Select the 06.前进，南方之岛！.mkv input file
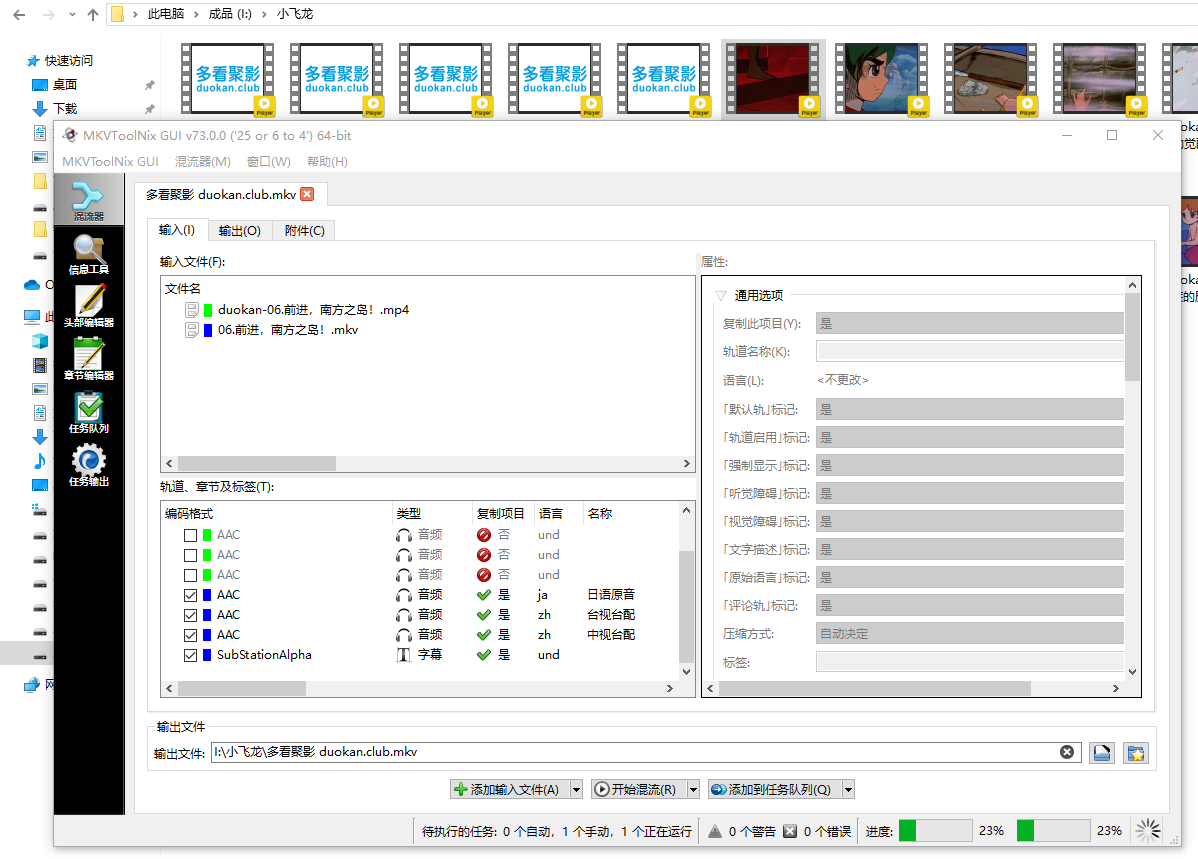Screen dimensions: 1198x859 pyautogui.click(x=287, y=330)
